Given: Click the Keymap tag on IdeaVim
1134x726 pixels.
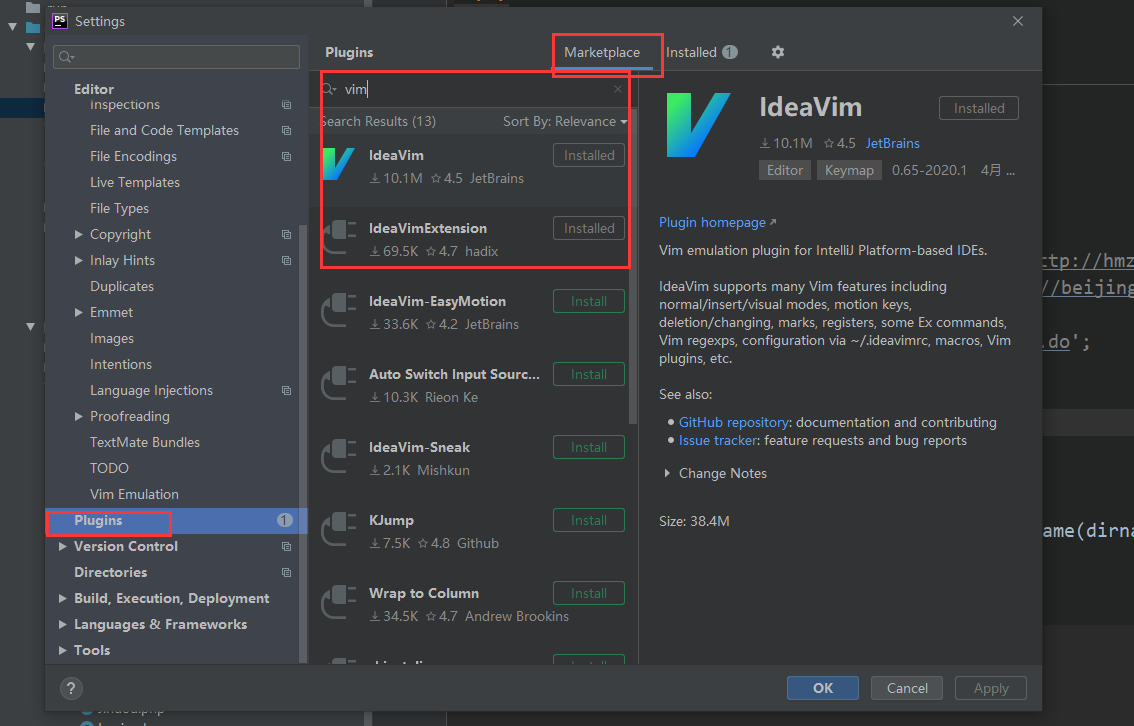Looking at the screenshot, I should click(x=849, y=171).
